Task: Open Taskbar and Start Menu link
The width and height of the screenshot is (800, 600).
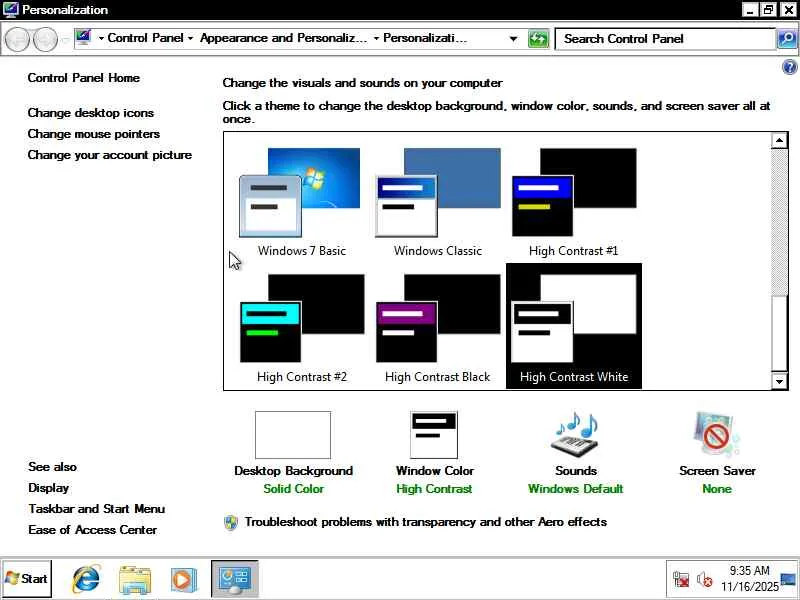Action: pos(96,509)
